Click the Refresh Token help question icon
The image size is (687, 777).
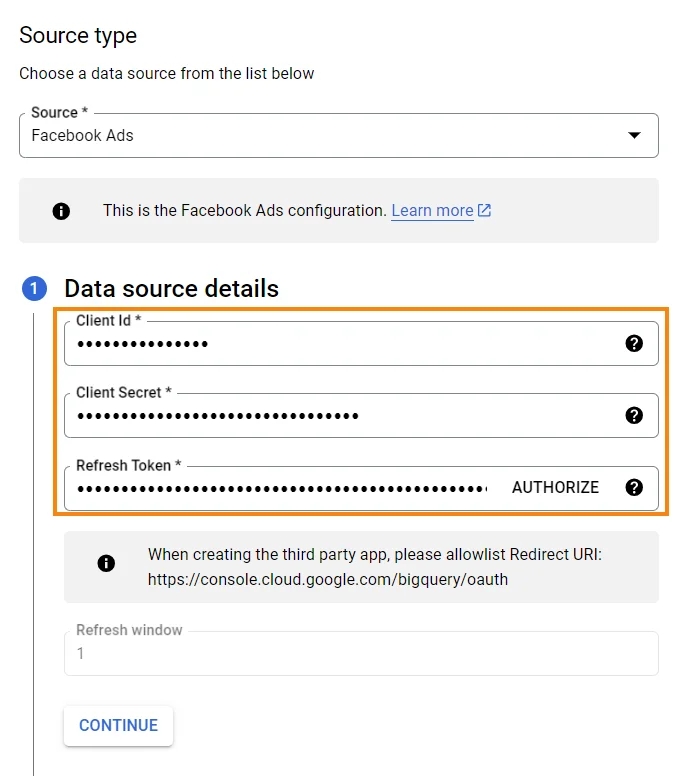634,488
